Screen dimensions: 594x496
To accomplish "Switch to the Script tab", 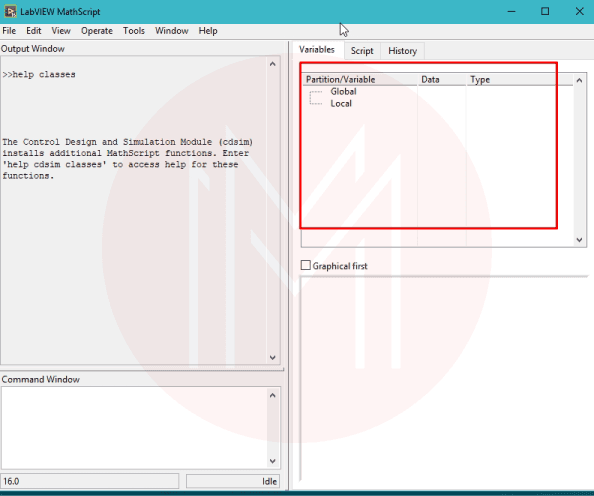I will click(x=362, y=51).
